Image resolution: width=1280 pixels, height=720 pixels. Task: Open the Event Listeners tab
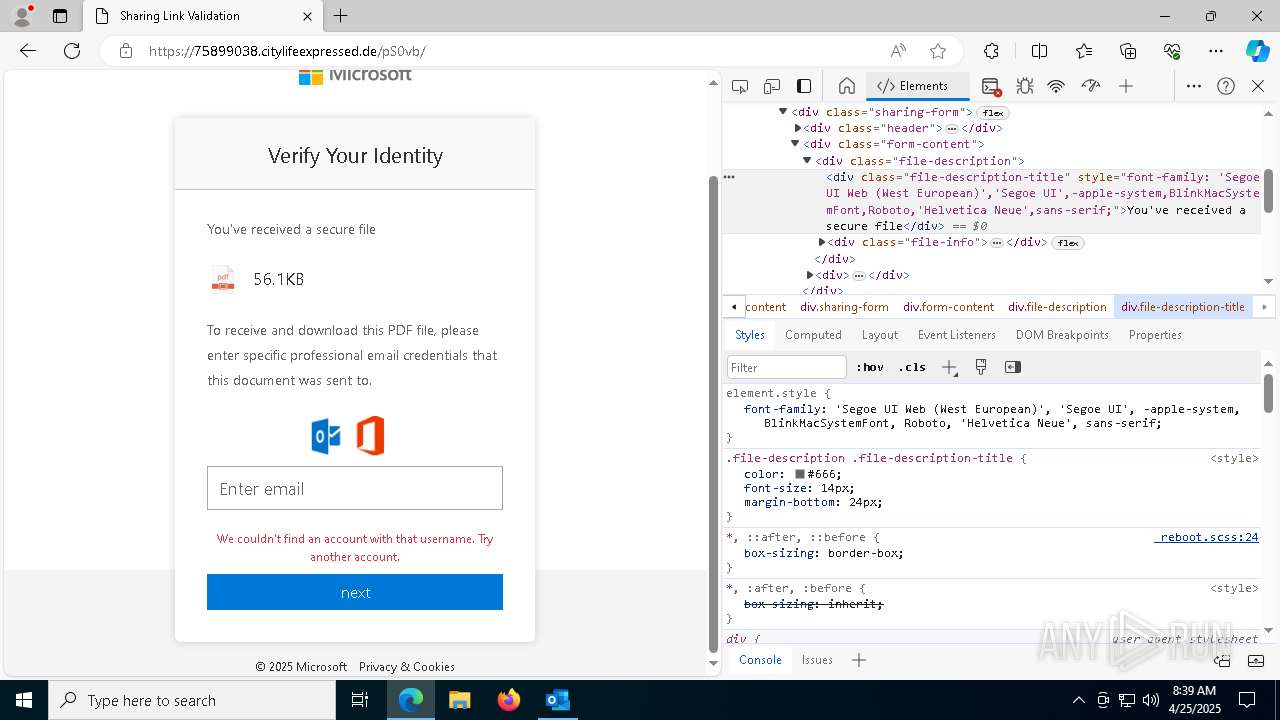[957, 335]
